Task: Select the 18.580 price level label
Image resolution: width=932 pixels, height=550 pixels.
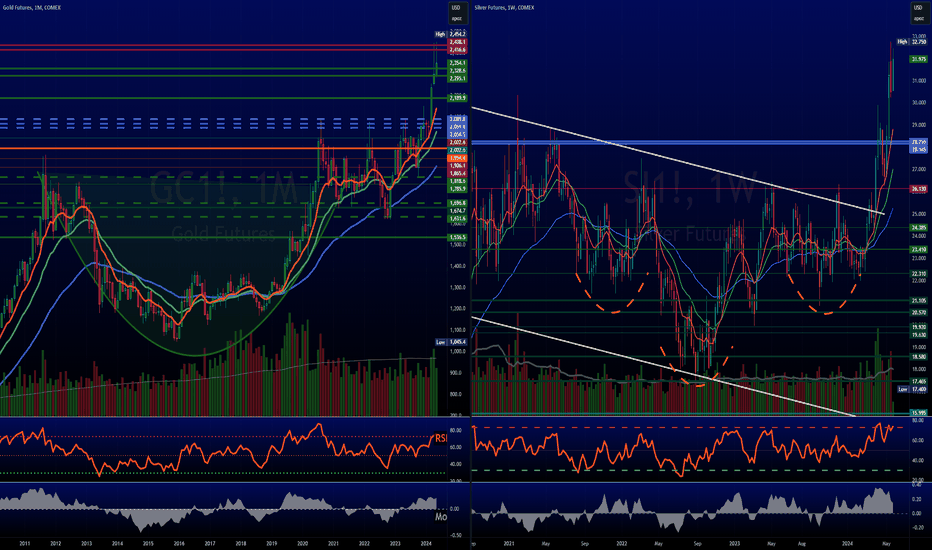Action: tap(919, 357)
